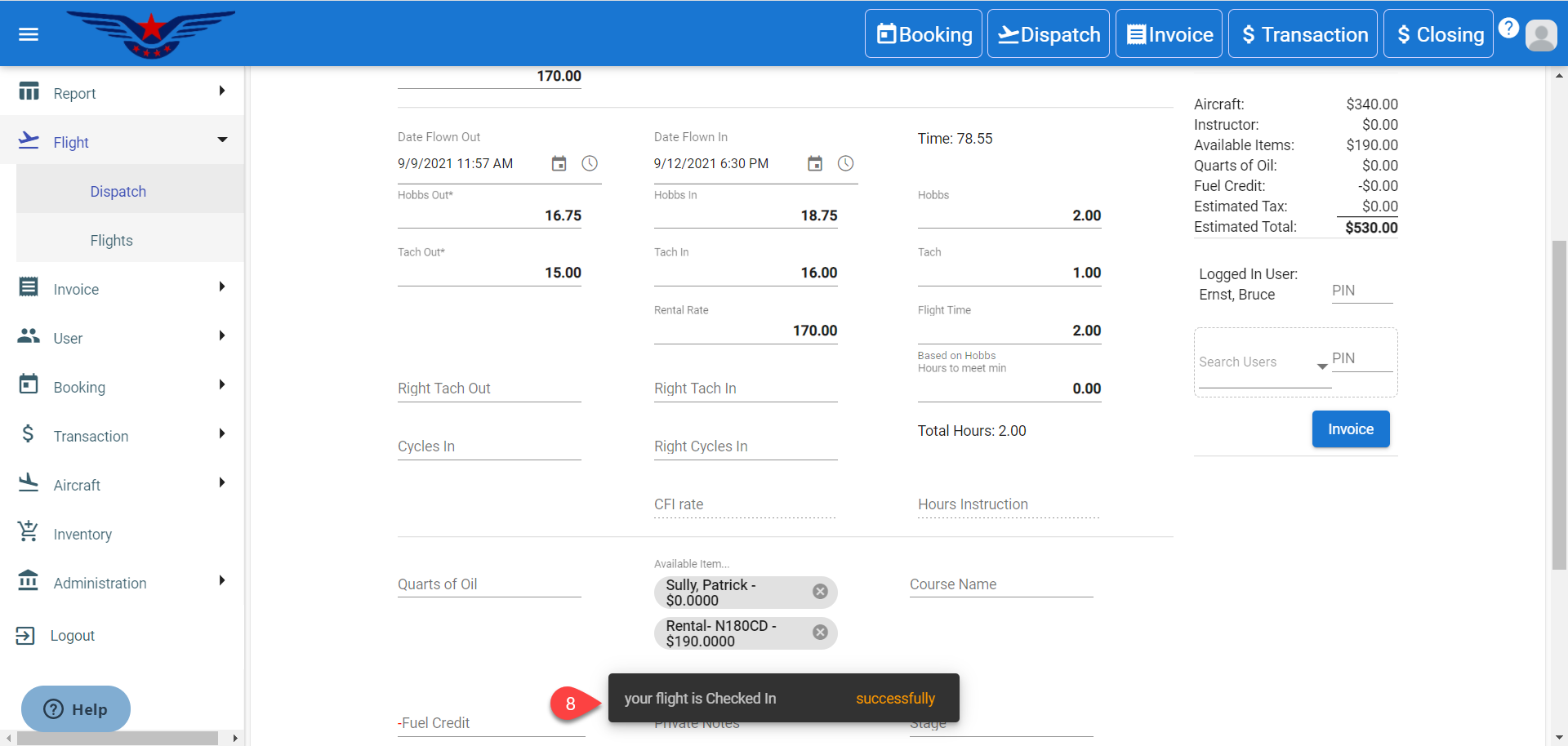Screen dimensions: 1568x746
Task: Open the hamburger menu icon
Action: click(29, 34)
